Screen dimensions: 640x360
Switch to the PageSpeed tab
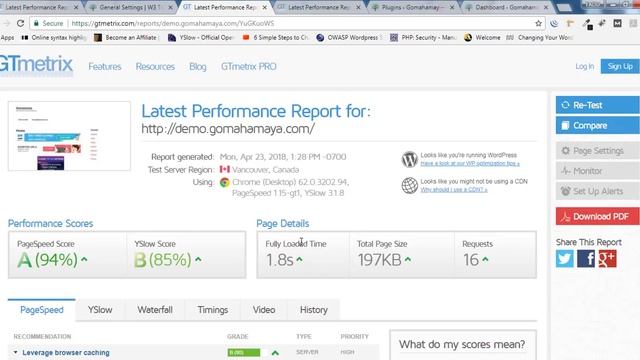pyautogui.click(x=42, y=310)
